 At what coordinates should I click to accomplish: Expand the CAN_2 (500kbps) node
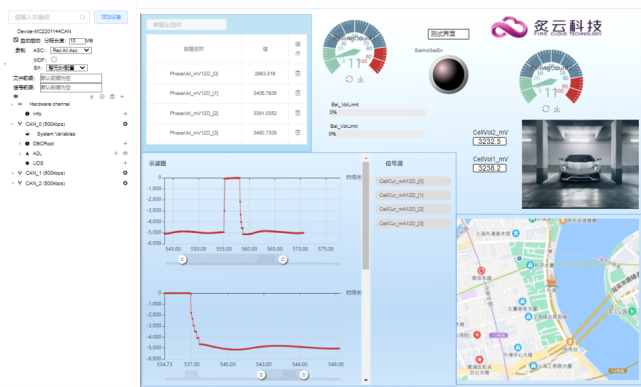point(12,183)
